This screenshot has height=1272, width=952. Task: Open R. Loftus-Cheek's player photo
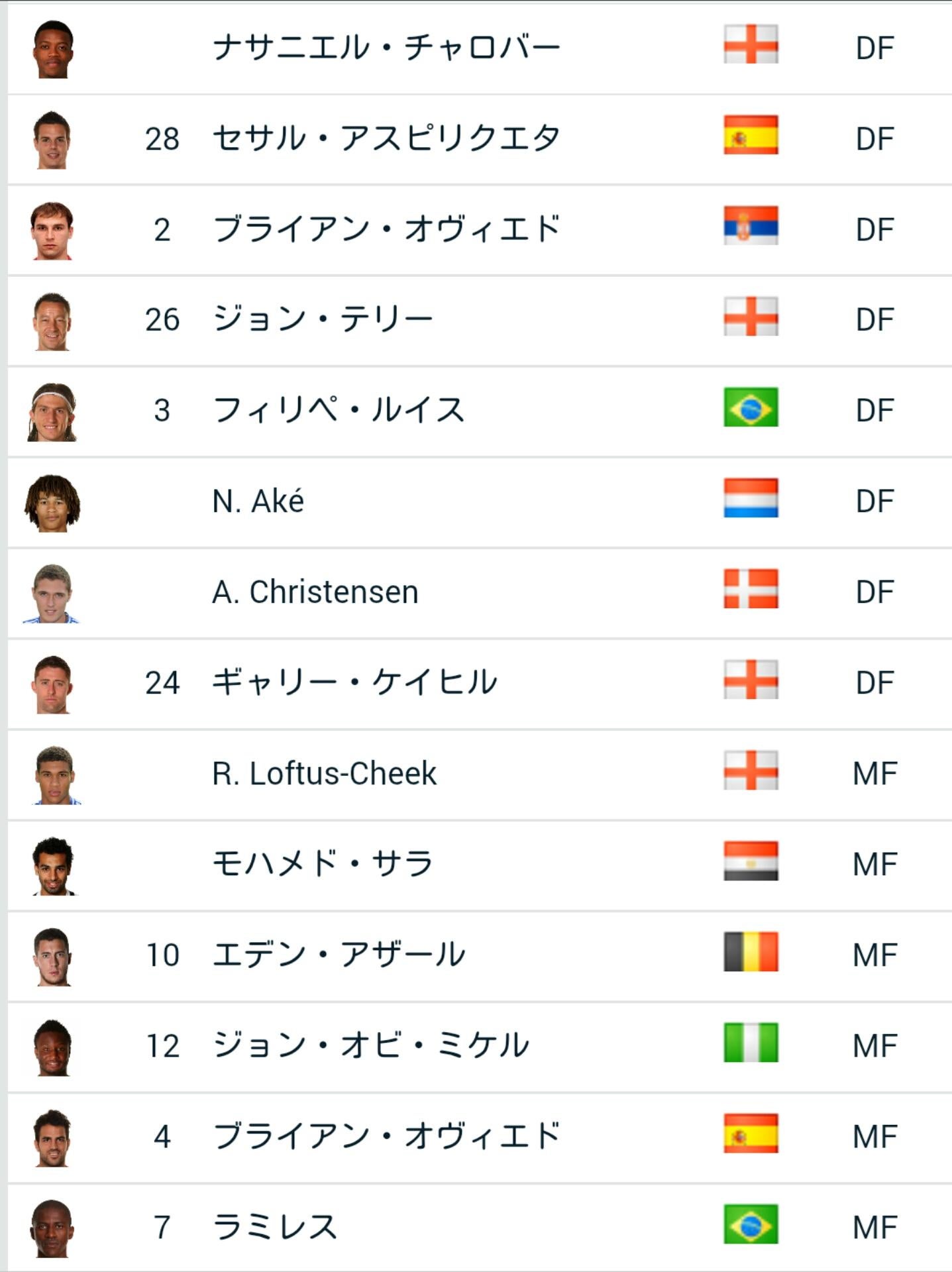[55, 775]
